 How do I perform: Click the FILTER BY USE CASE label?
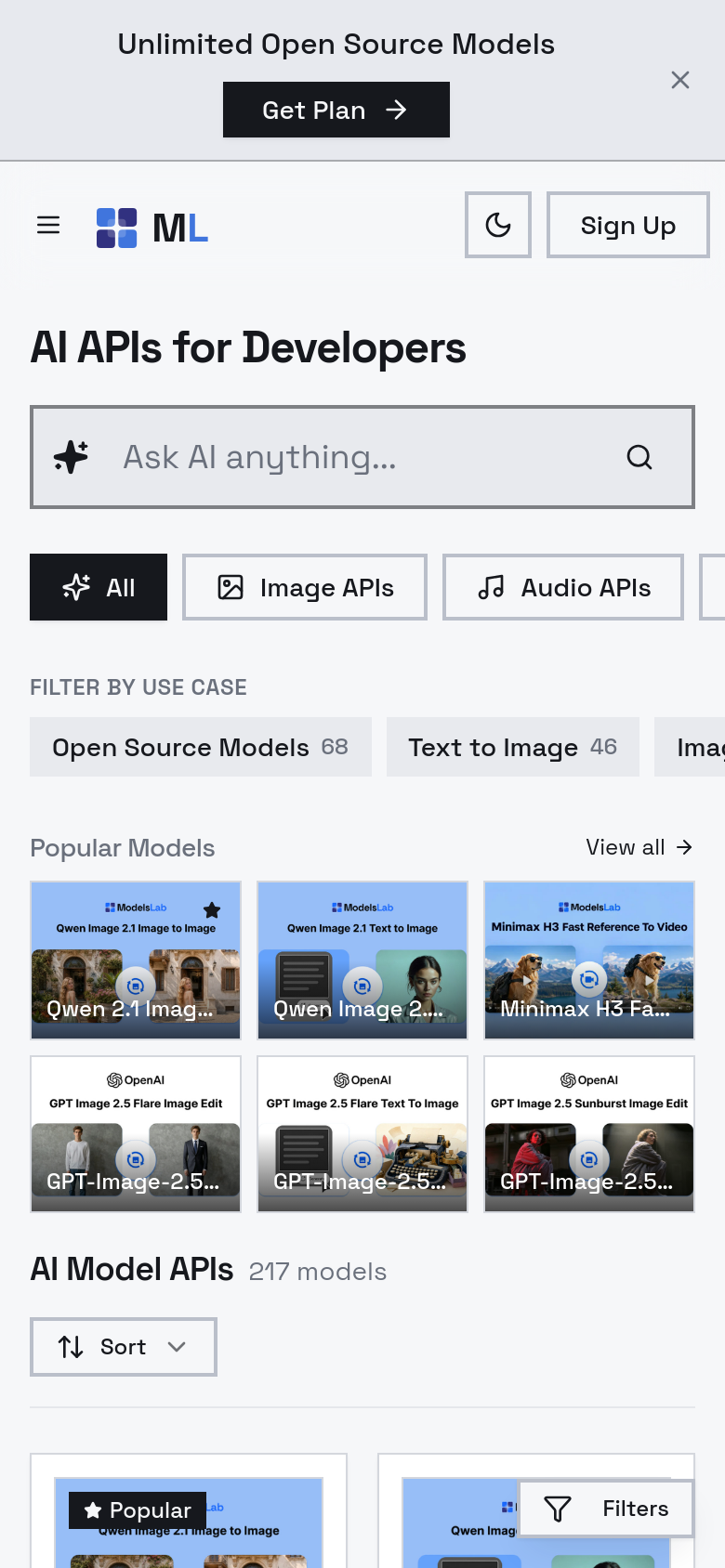click(x=138, y=687)
